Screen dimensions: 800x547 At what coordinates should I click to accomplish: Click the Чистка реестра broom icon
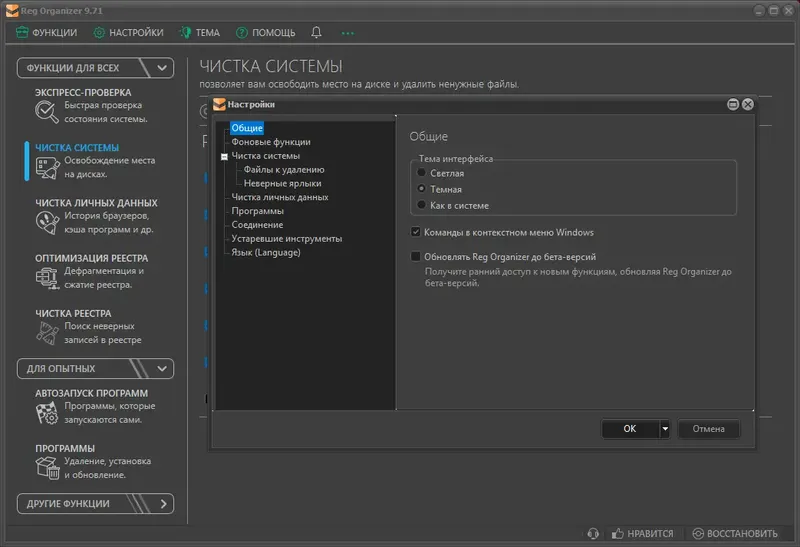(47, 333)
